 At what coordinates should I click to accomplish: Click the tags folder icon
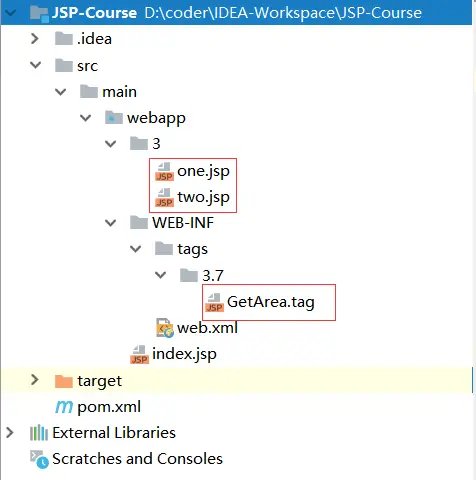click(x=164, y=249)
